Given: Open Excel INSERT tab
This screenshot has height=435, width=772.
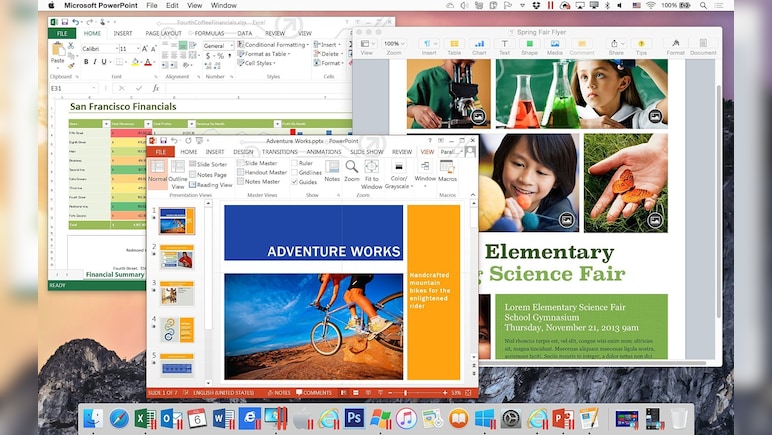Looking at the screenshot, I should tap(123, 33).
